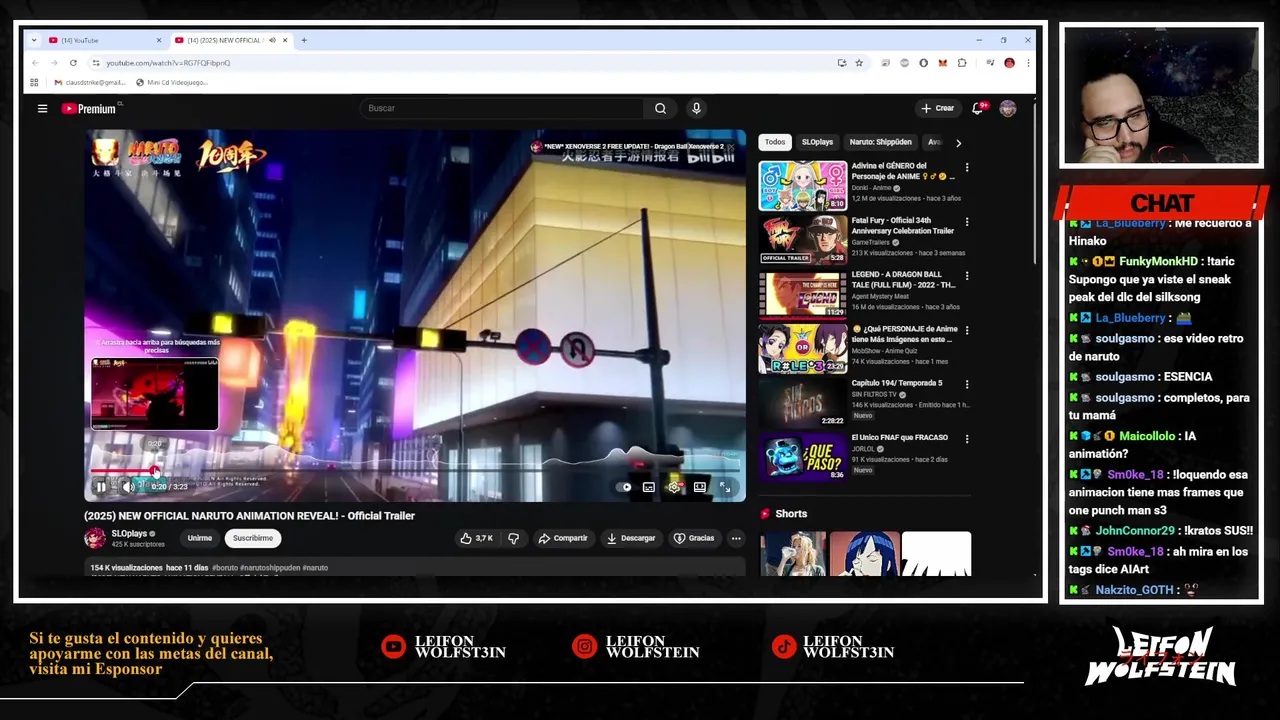This screenshot has width=1280, height=720.
Task: Open options for El Unico FNAF video
Action: 966,438
